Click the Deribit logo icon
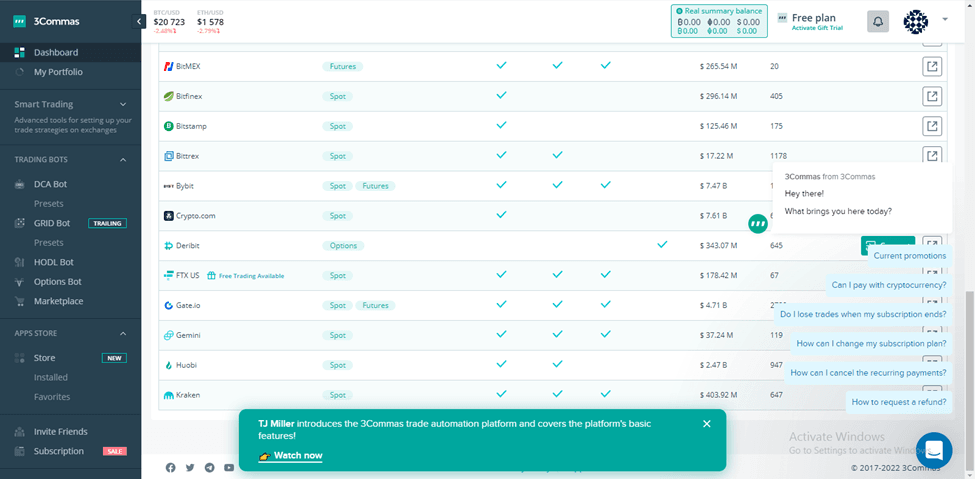975x479 pixels. pyautogui.click(x=168, y=246)
